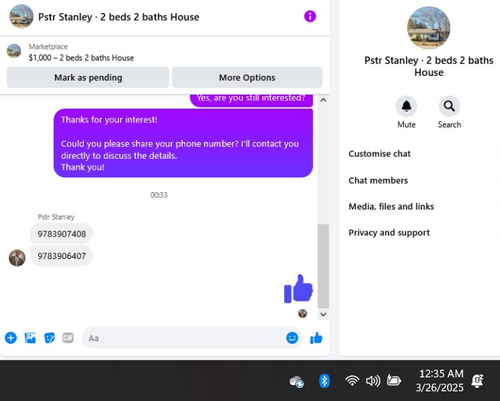
Task: Open OneDrive cloud sync tray icon
Action: tap(297, 381)
